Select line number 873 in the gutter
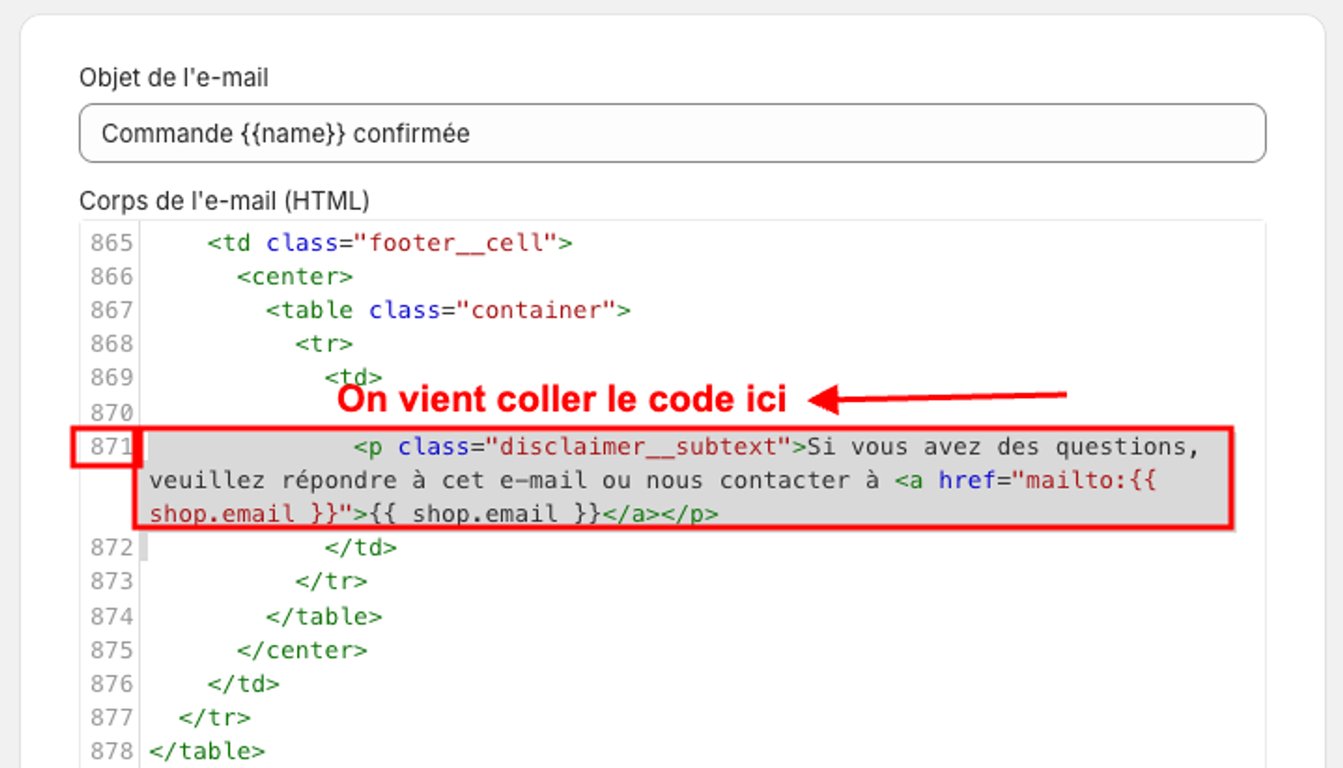 [111, 581]
